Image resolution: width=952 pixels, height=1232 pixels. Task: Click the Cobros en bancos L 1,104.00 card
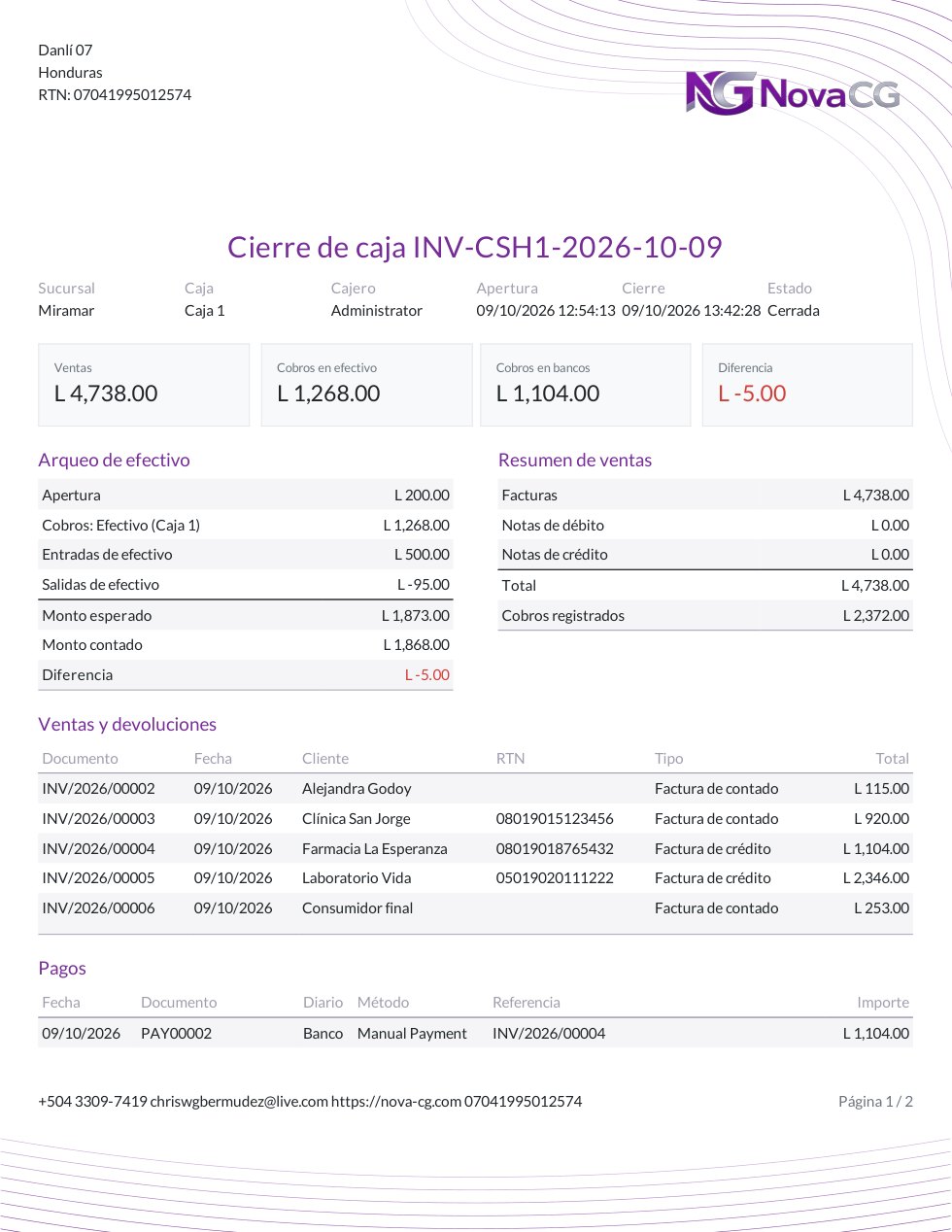(585, 385)
